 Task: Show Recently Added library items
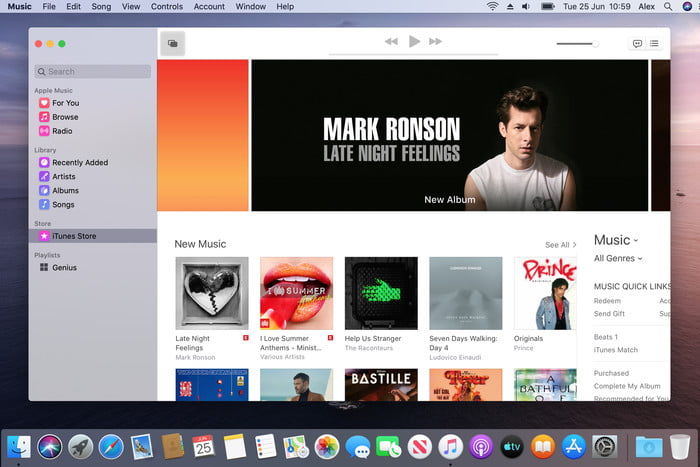click(73, 163)
